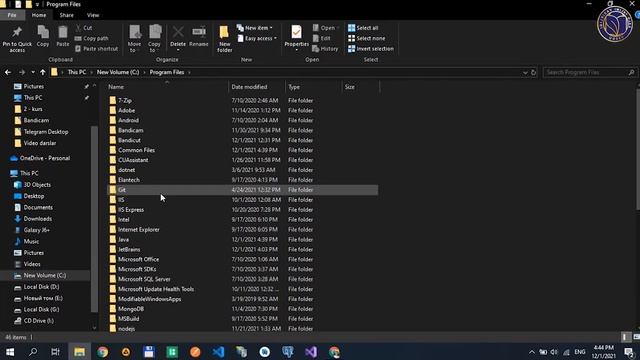640x360 pixels.
Task: Open the Easy access dropdown
Action: pos(257,38)
